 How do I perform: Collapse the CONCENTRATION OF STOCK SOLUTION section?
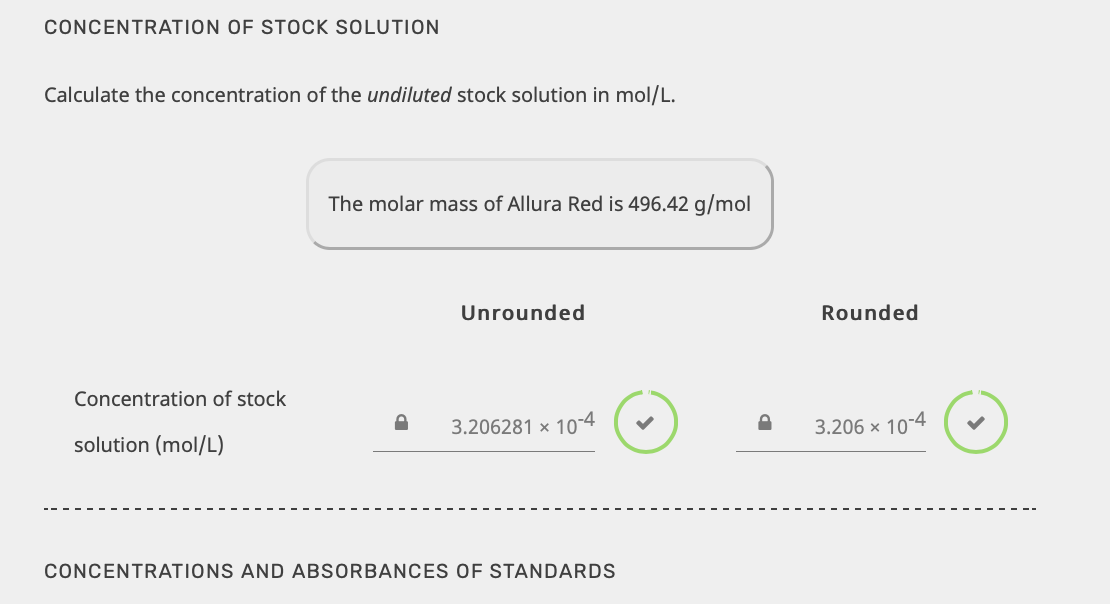[241, 27]
